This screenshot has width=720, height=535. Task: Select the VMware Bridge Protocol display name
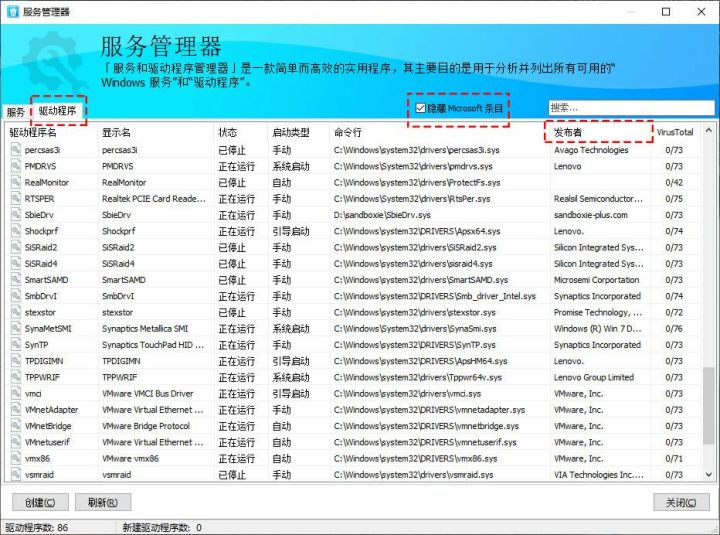(146, 426)
